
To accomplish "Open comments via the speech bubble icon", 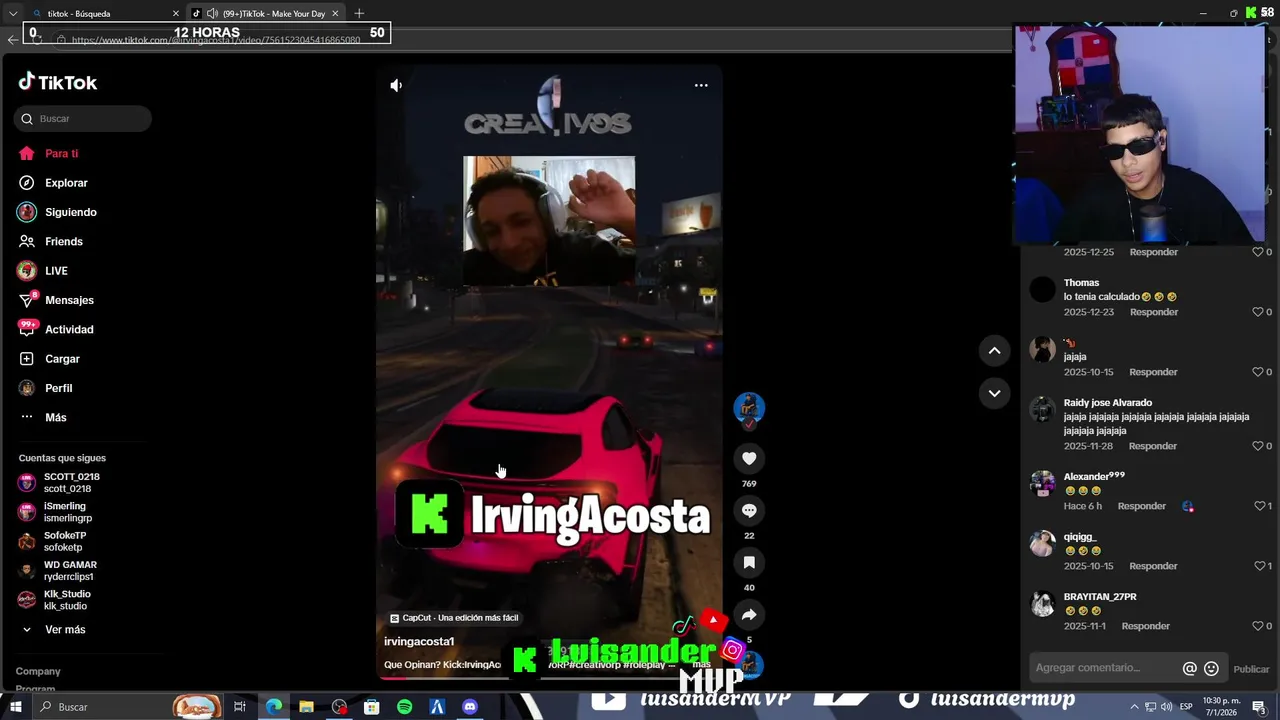I will pyautogui.click(x=749, y=510).
